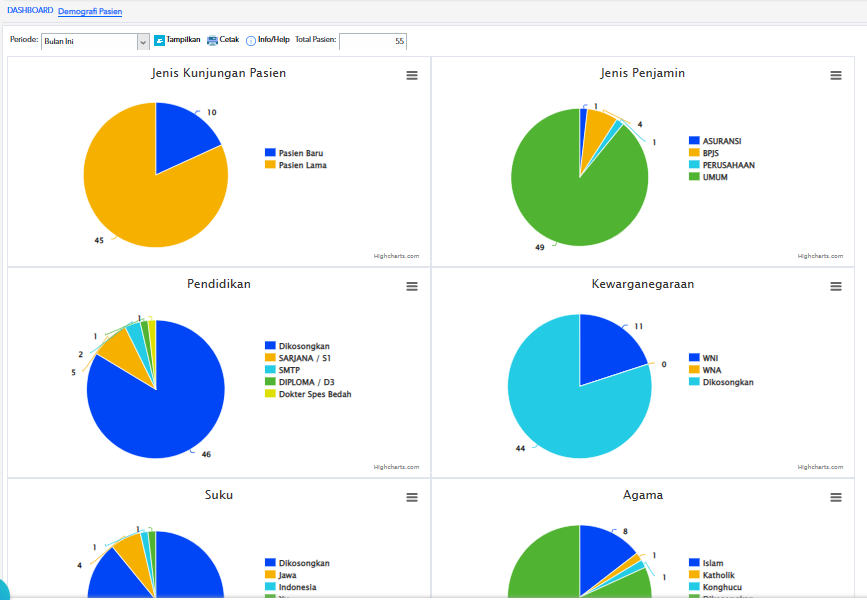Toggle the Indonesia legend item in Suku

coord(291,587)
